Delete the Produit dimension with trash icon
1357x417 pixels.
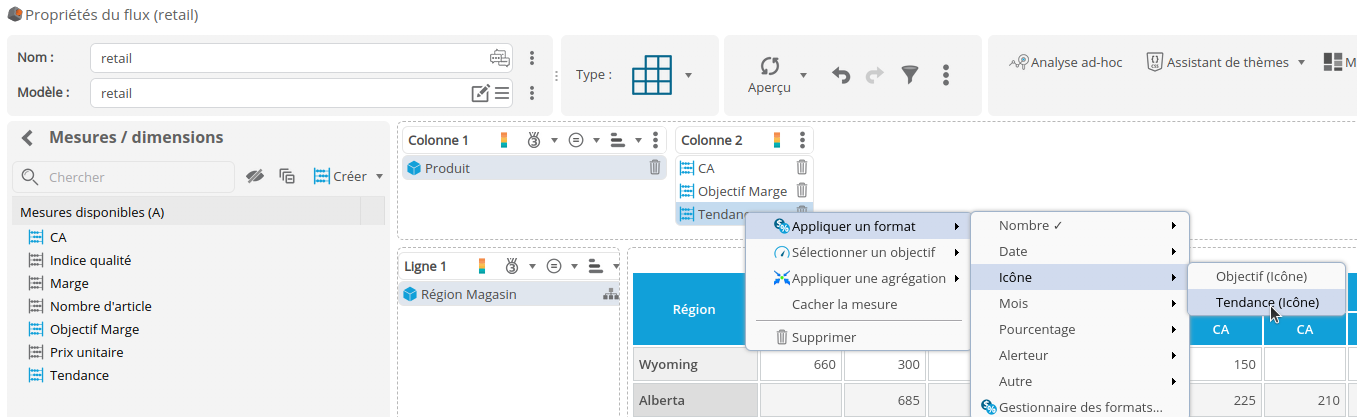(x=655, y=168)
